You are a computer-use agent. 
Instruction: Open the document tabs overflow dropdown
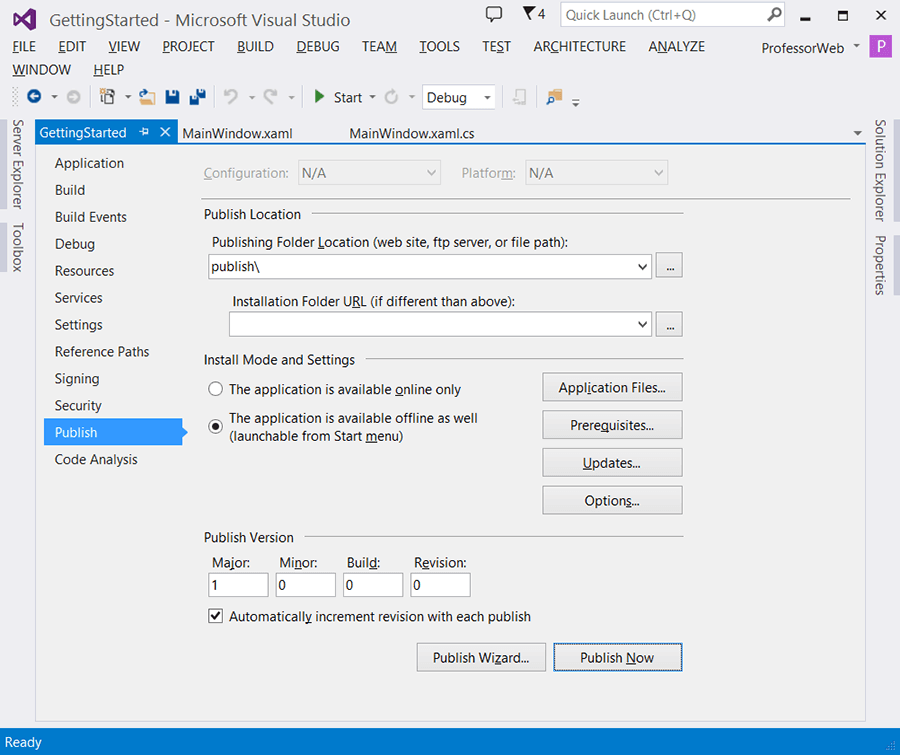(858, 133)
